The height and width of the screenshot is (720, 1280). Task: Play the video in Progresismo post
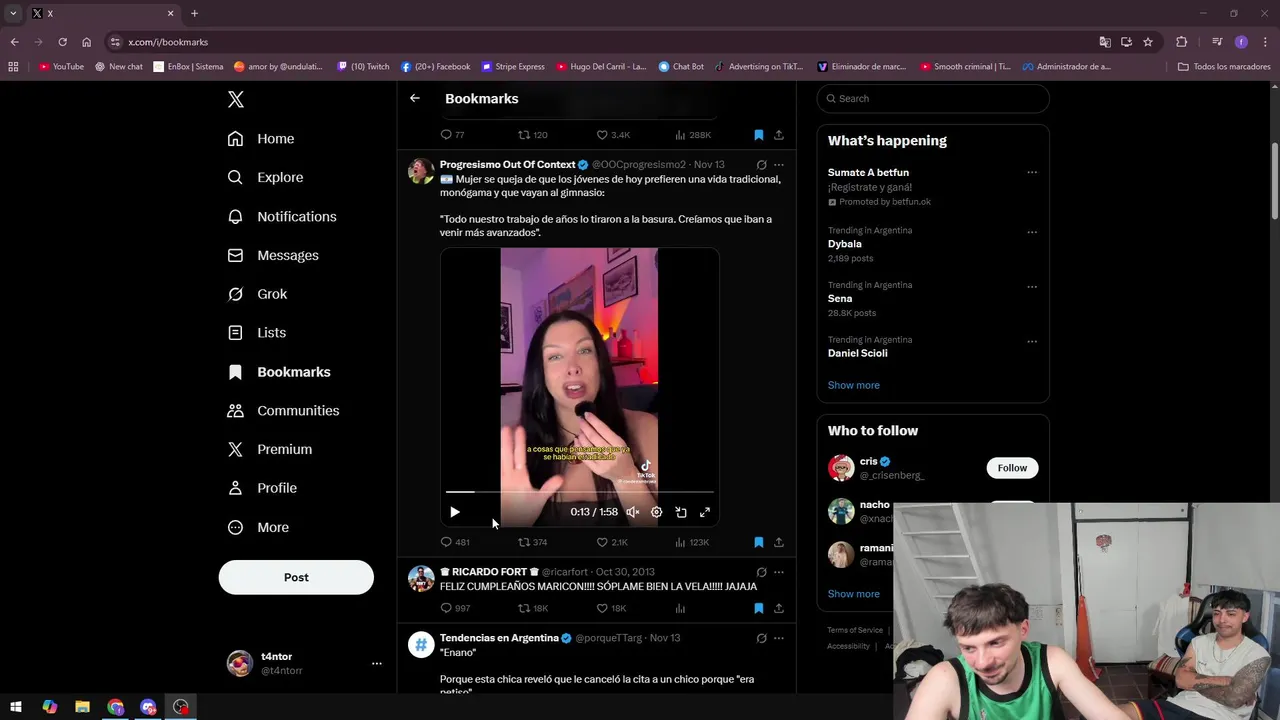click(455, 512)
